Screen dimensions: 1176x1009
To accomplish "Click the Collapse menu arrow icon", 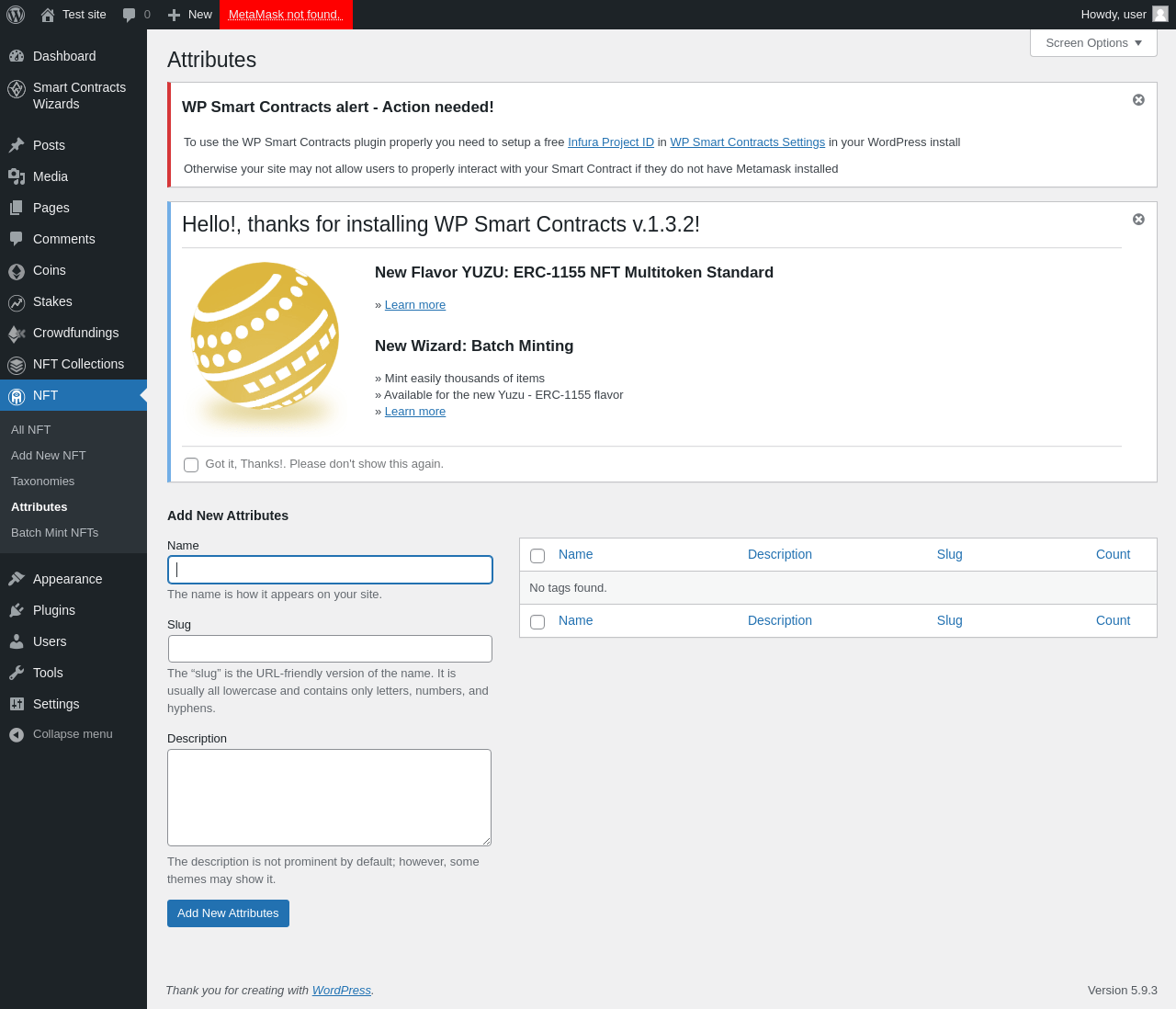I will [x=17, y=734].
